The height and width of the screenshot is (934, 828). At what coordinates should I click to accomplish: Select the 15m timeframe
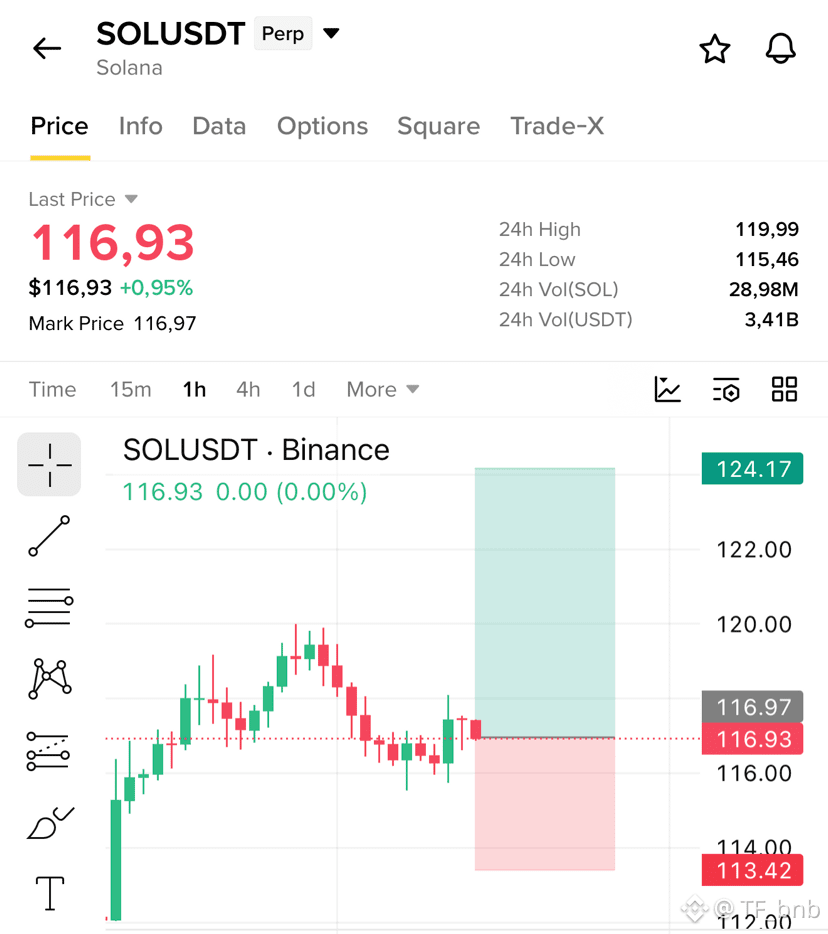(x=130, y=390)
